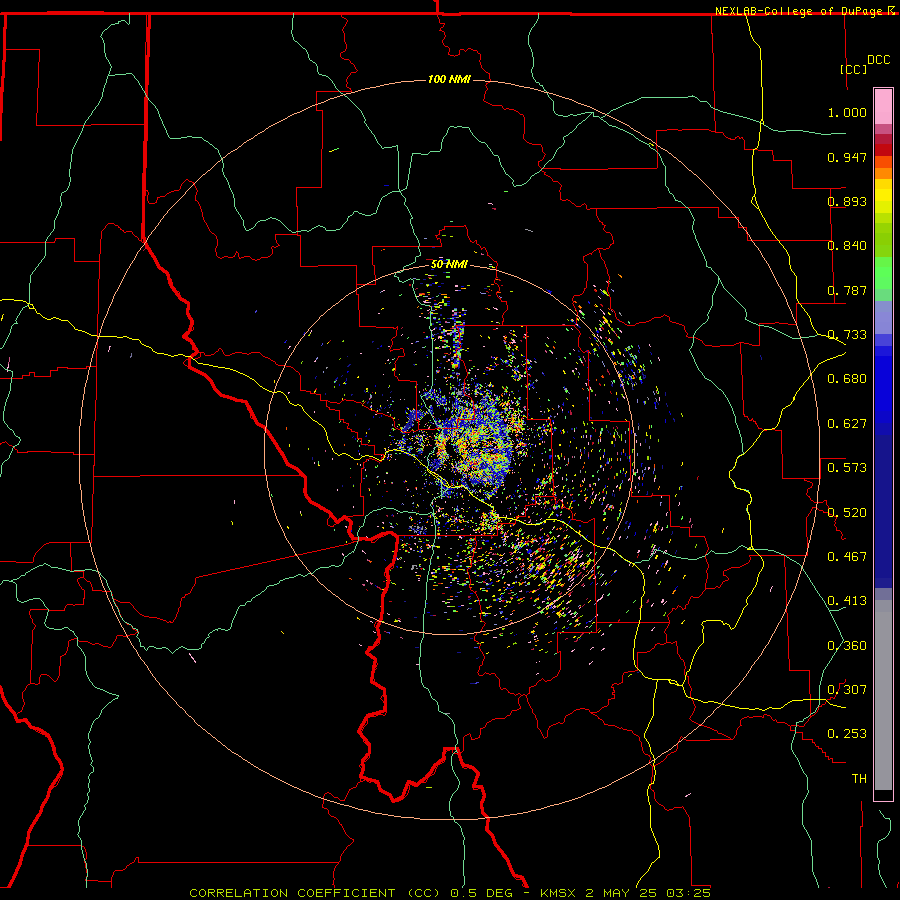Click the 0.573 legend value
Viewport: 900px width, 900px height.
[x=847, y=468]
